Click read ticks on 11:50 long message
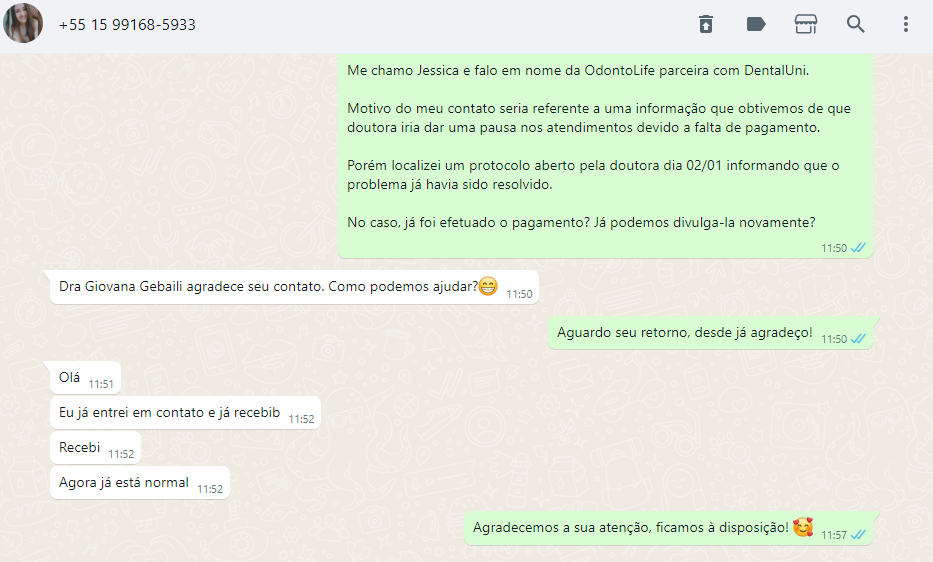The height and width of the screenshot is (562, 933). click(x=858, y=248)
